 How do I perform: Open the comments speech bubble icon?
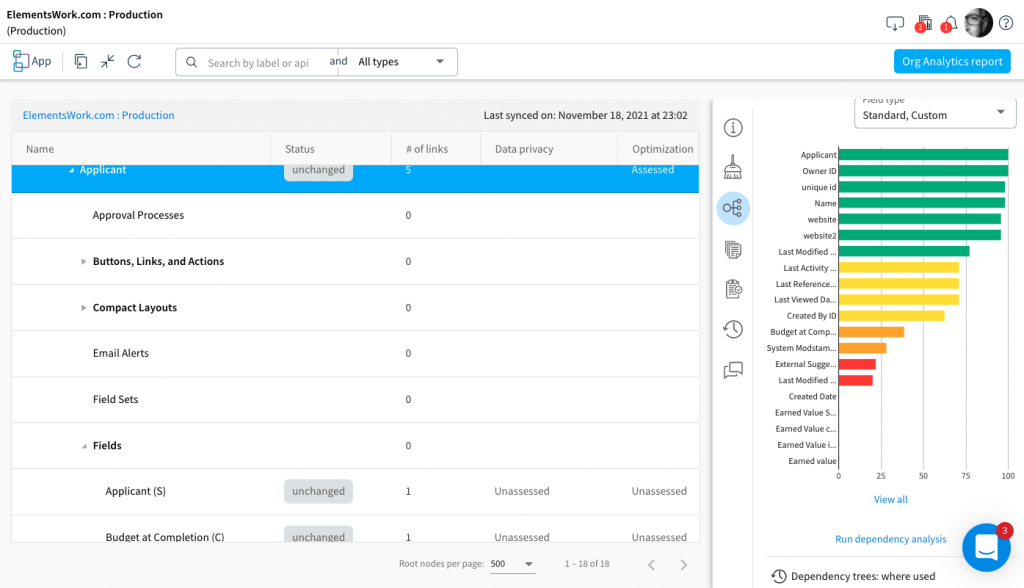[x=733, y=370]
